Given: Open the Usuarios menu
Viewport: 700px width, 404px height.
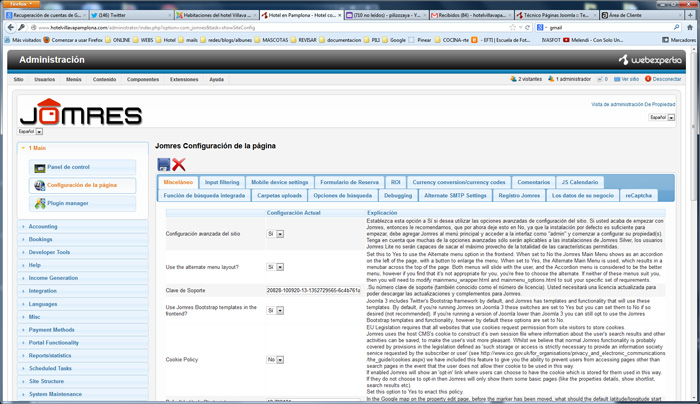Looking at the screenshot, I should tap(45, 79).
